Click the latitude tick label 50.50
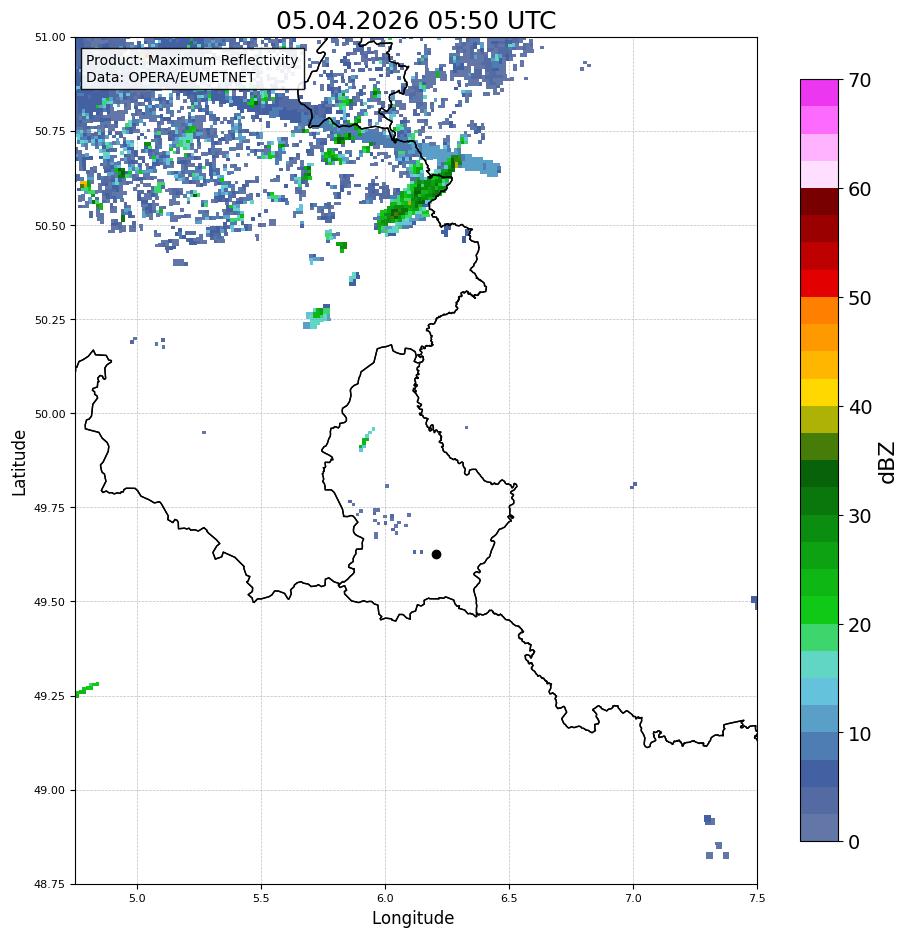Image resolution: width=908 pixels, height=937 pixels. coord(50,226)
